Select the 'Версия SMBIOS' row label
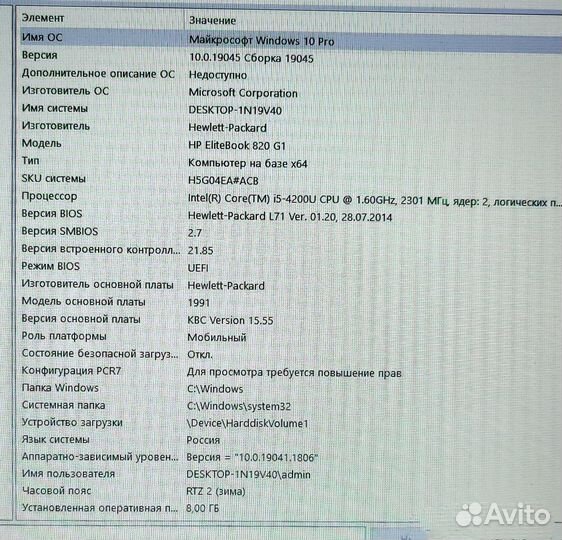The height and width of the screenshot is (540, 562). pyautogui.click(x=59, y=231)
